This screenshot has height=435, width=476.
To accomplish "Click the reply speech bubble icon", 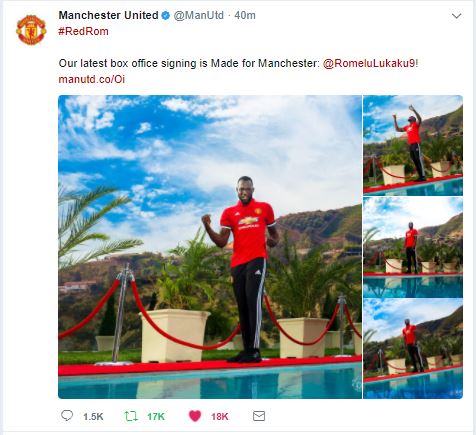I will (67, 416).
